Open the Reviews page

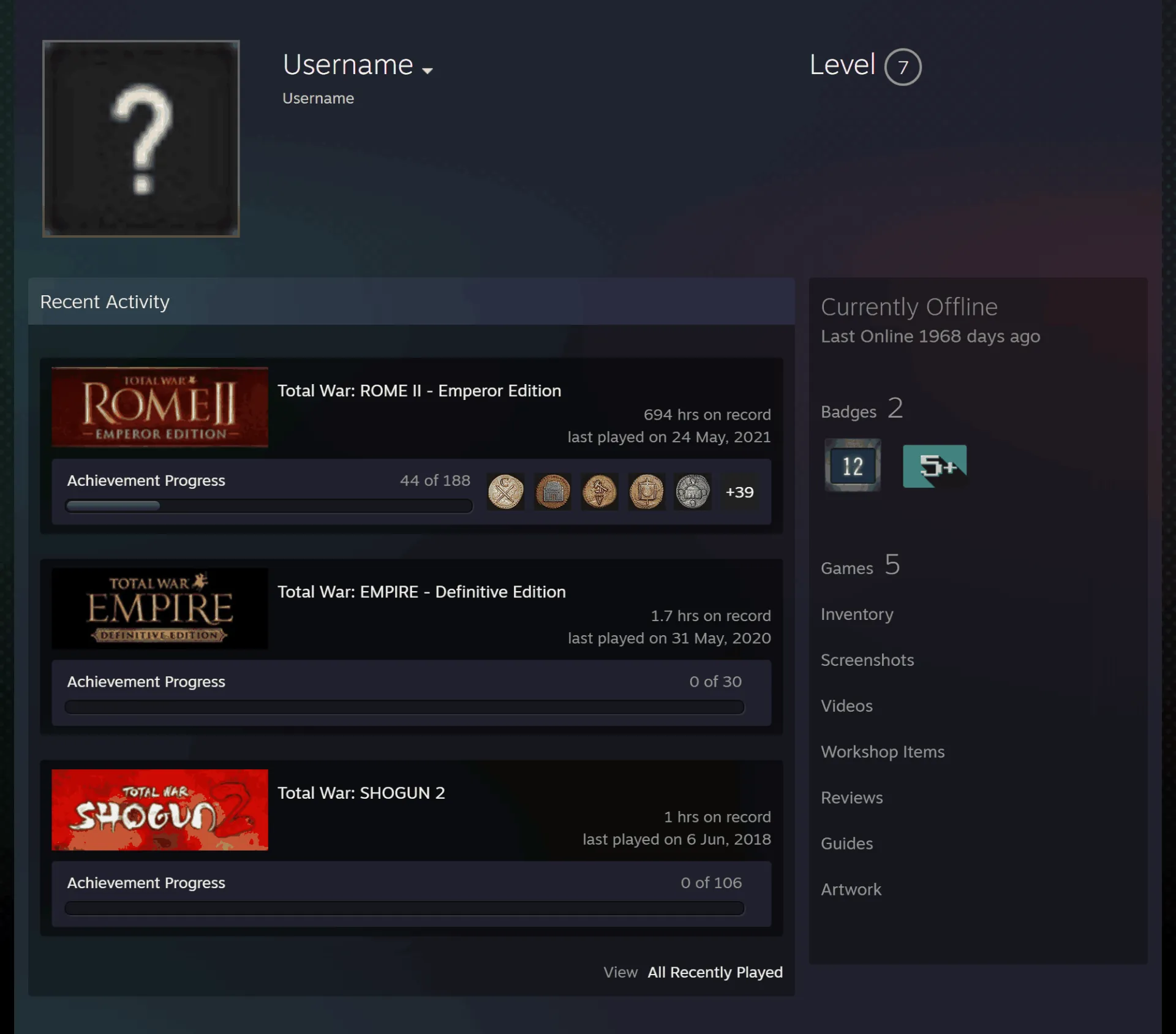point(852,798)
